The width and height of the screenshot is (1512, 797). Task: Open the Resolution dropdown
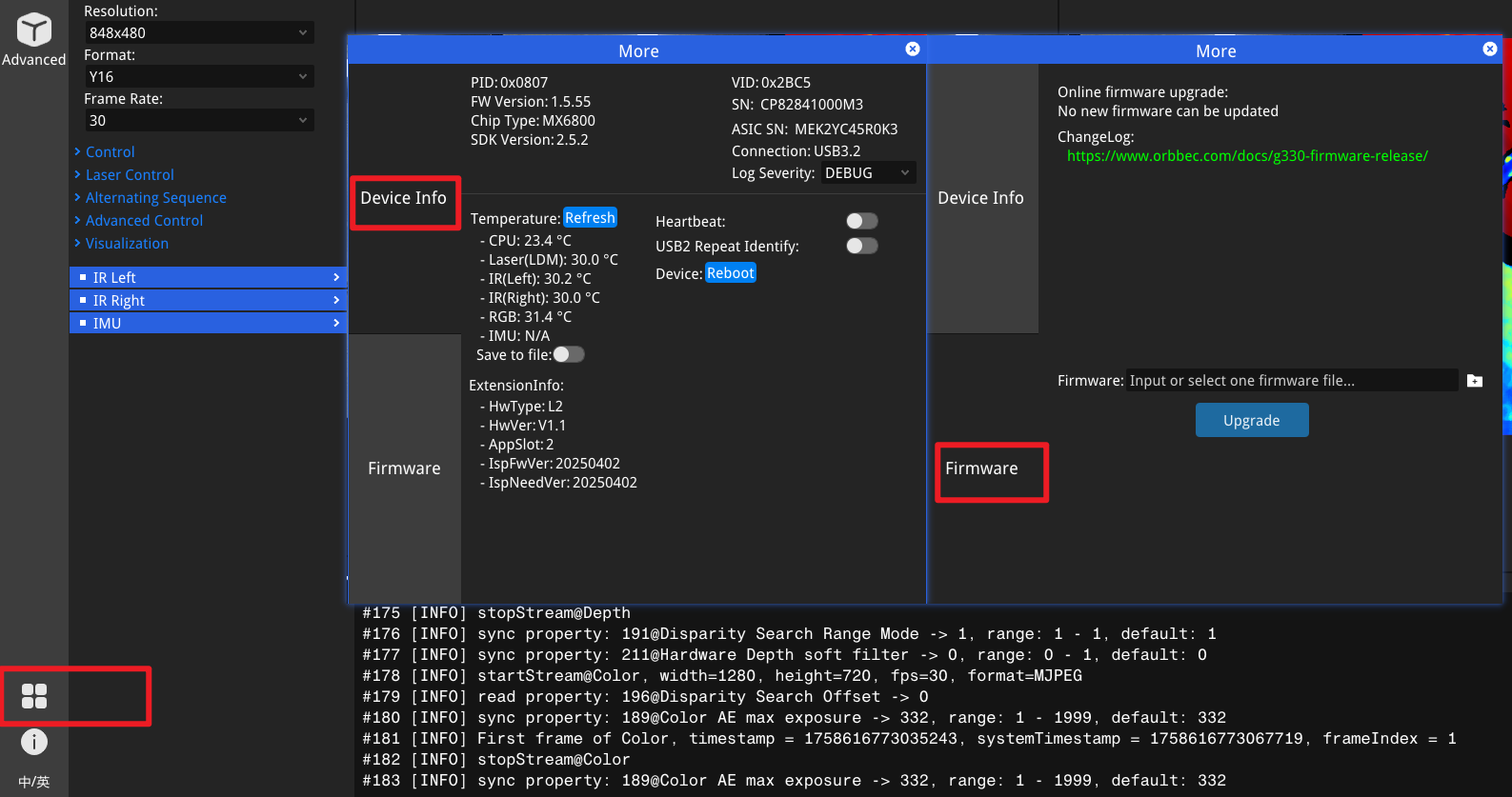198,32
